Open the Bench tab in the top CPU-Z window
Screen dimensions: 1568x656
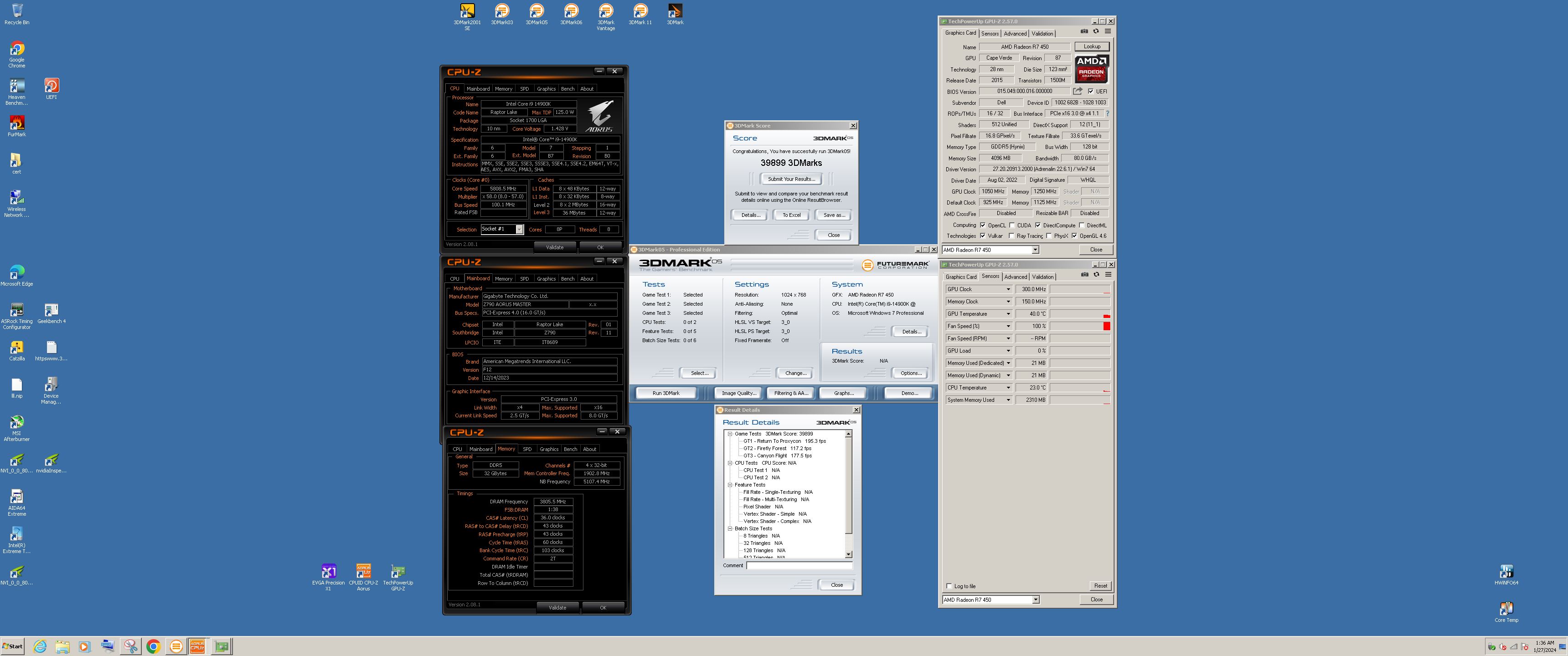pos(567,89)
